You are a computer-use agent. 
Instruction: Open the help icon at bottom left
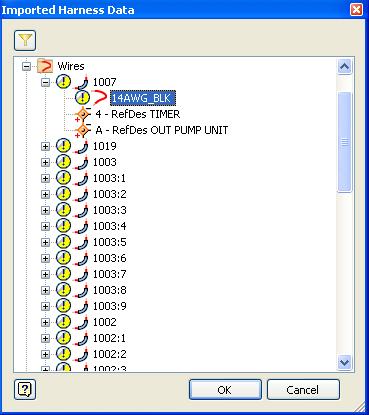pos(25,389)
